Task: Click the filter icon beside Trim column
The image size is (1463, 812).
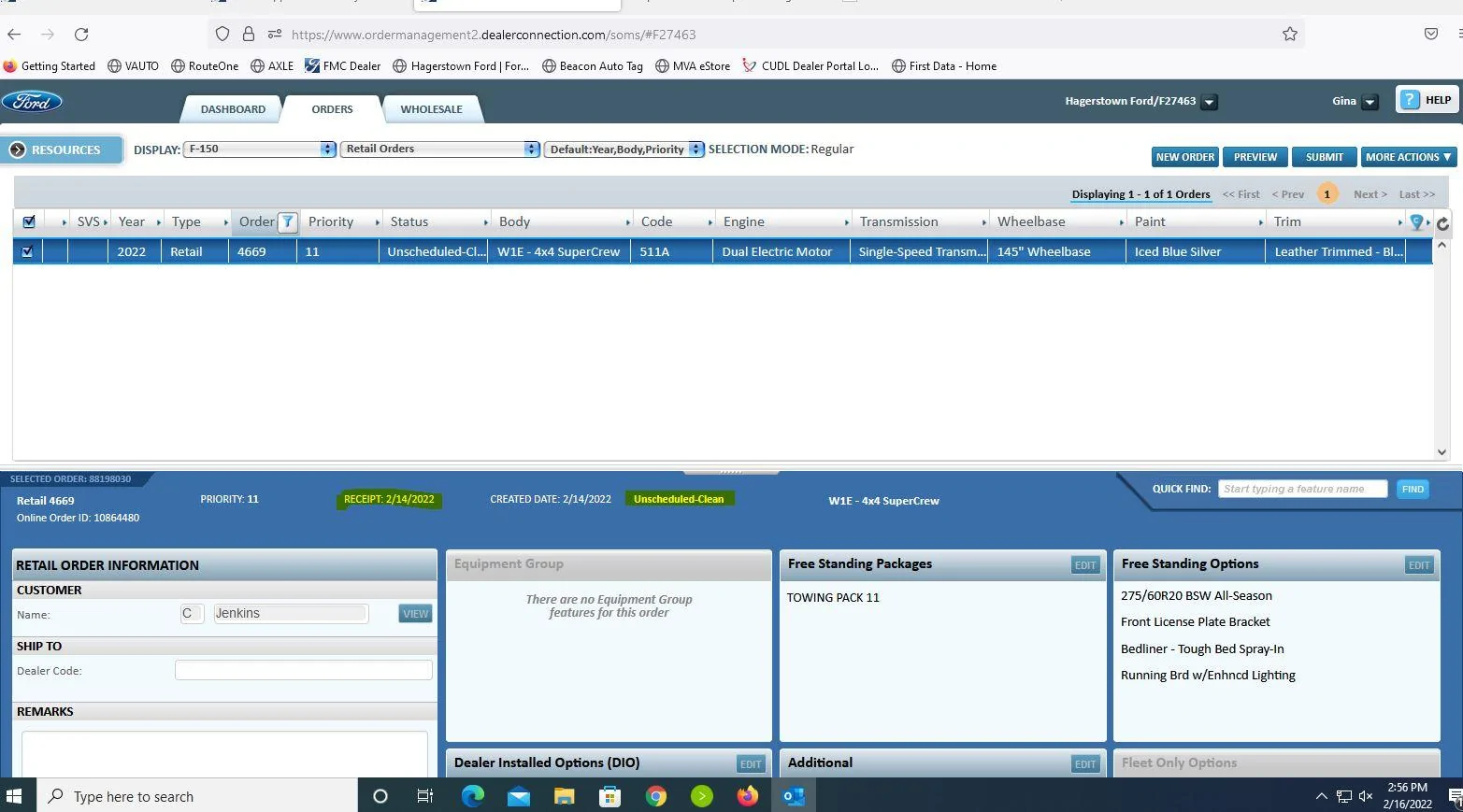Action: click(1416, 222)
